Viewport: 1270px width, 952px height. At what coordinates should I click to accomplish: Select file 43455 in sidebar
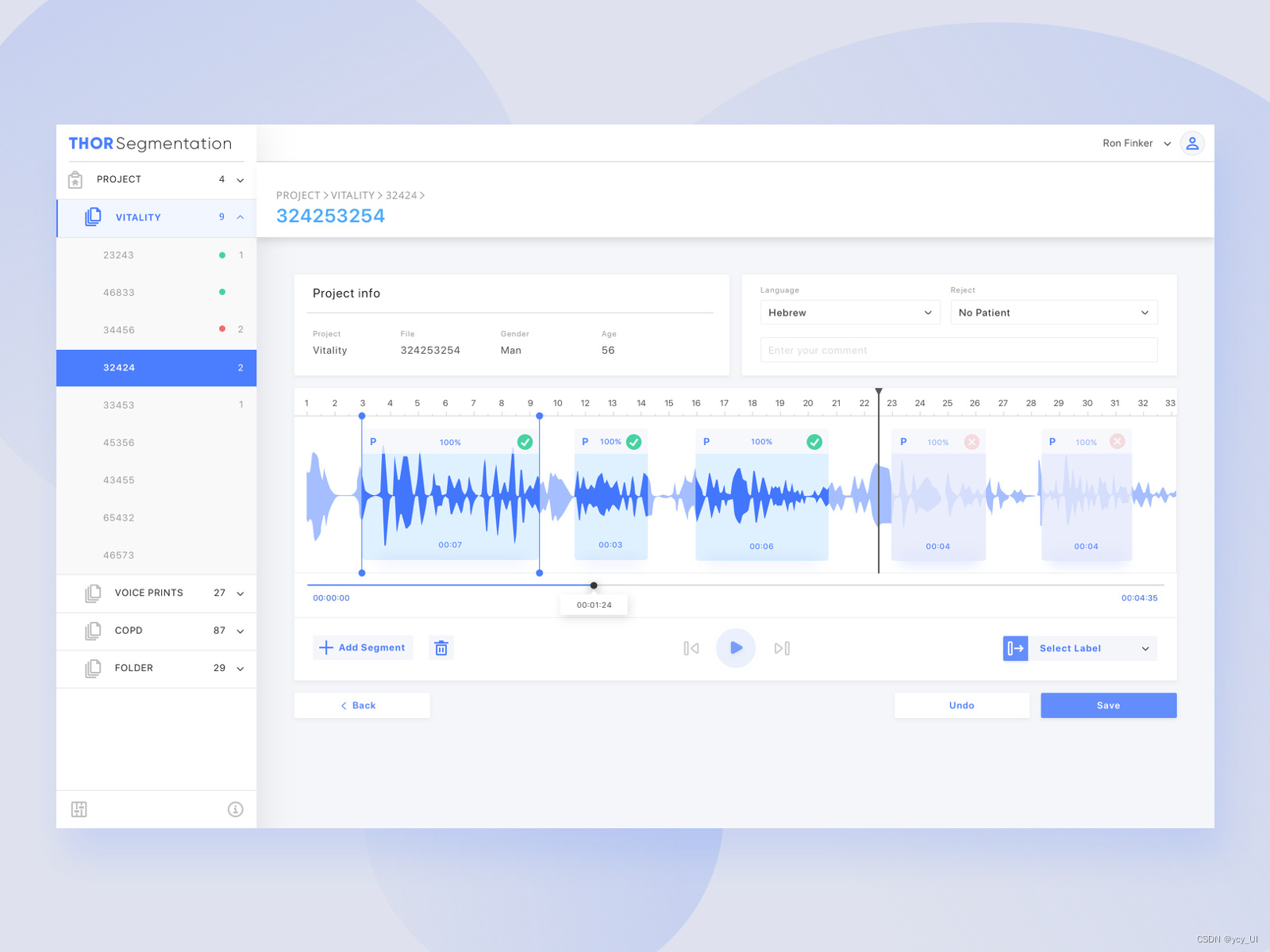156,480
